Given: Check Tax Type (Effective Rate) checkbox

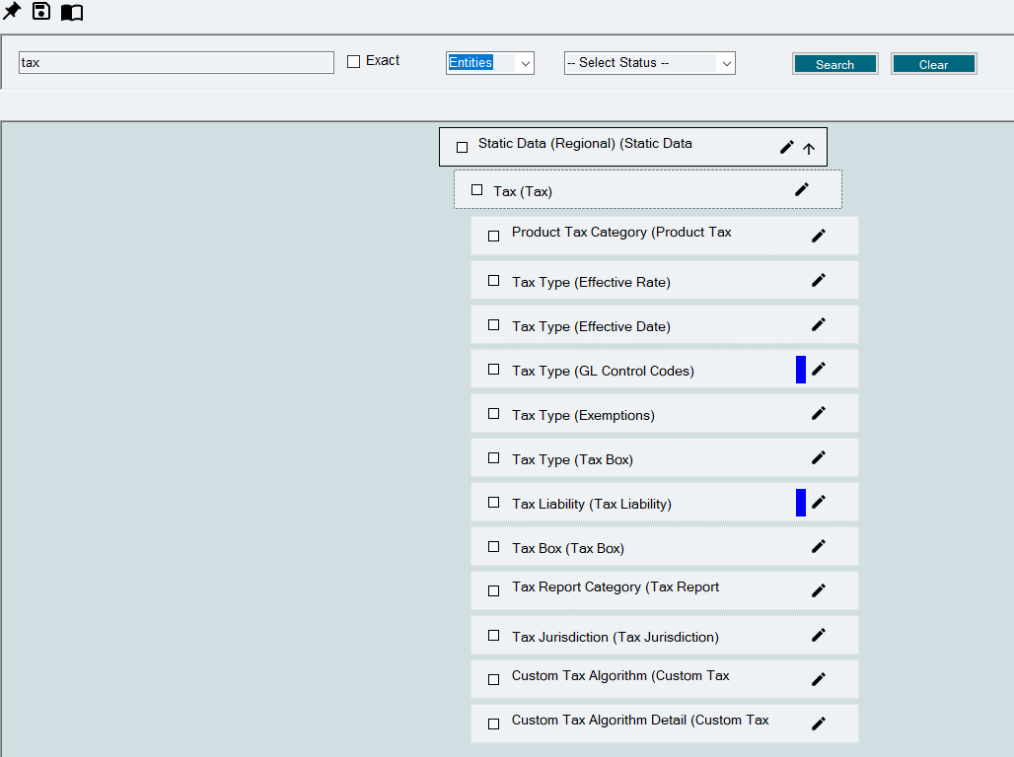Looking at the screenshot, I should (493, 281).
